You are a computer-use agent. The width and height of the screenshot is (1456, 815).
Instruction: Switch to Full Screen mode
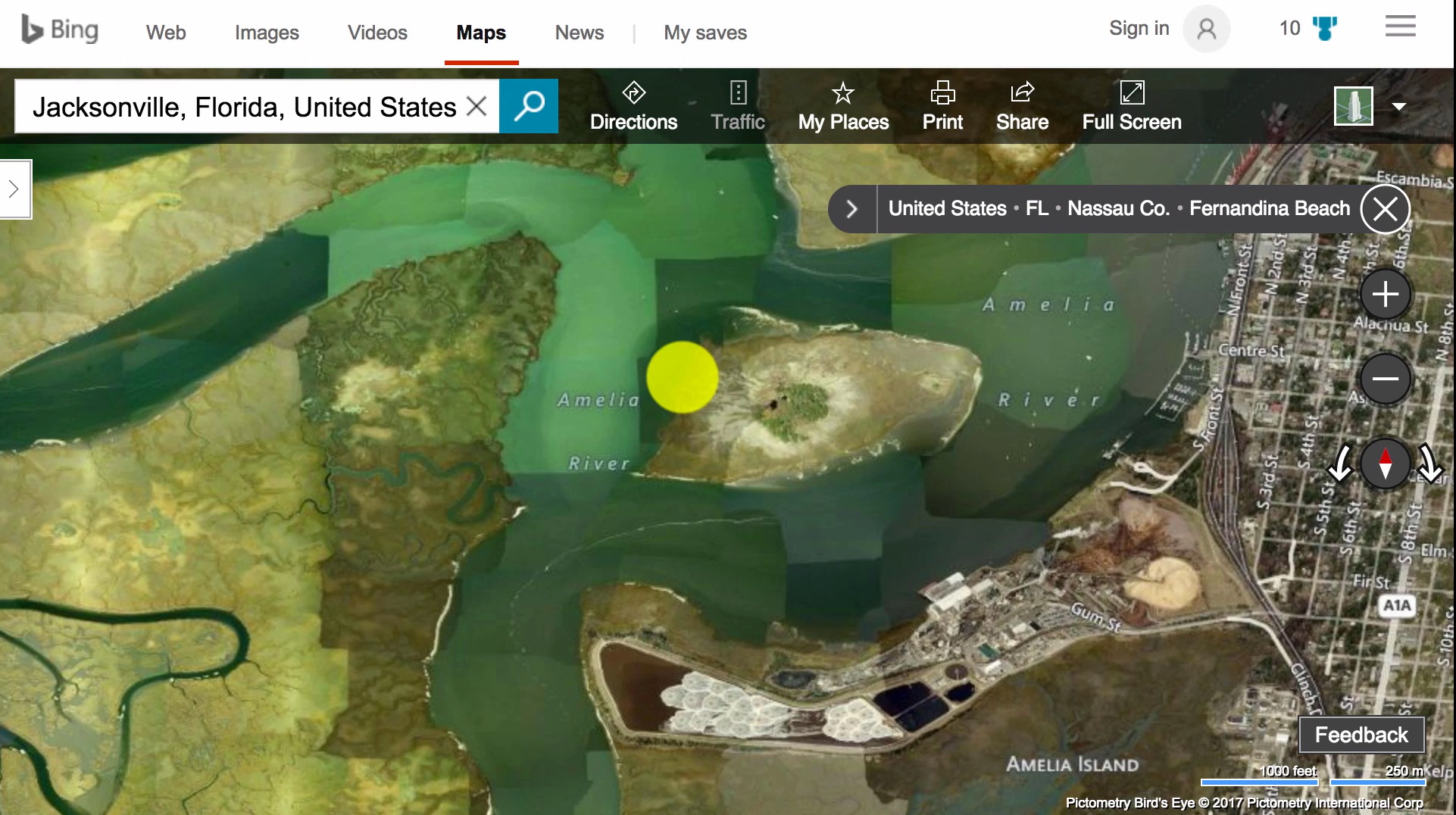pos(1131,106)
